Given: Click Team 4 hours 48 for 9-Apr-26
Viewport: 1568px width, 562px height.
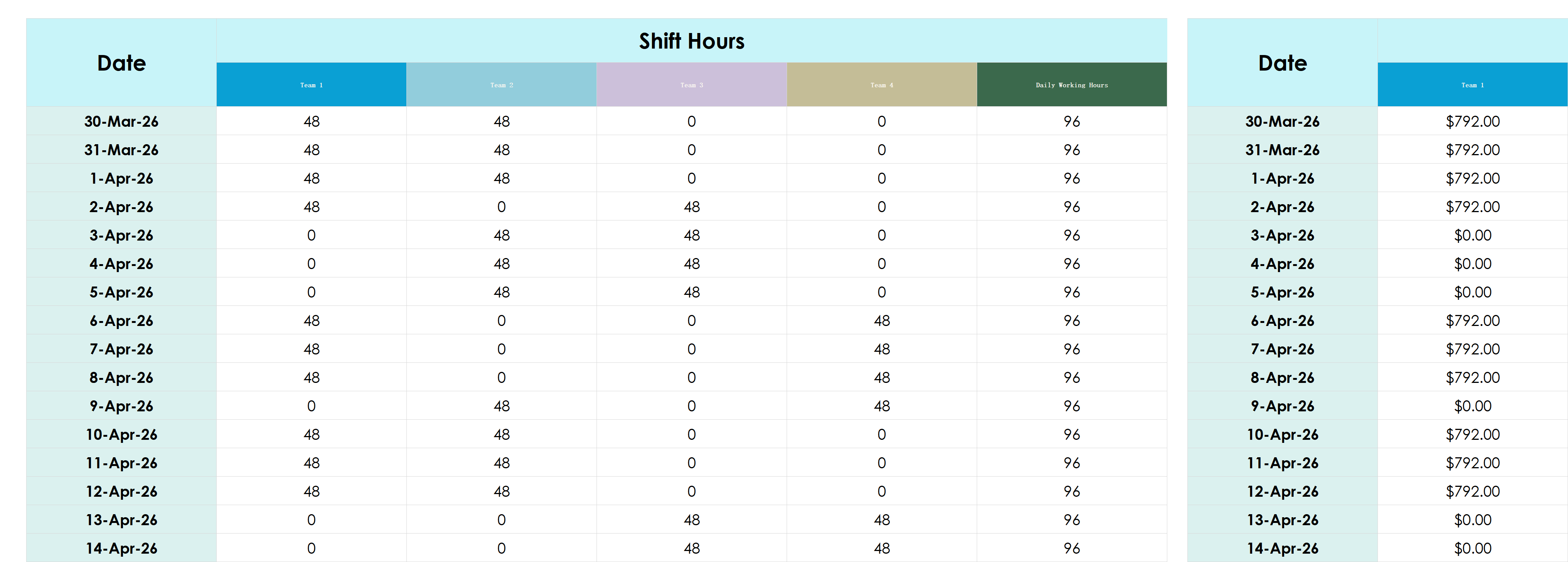Looking at the screenshot, I should (882, 406).
